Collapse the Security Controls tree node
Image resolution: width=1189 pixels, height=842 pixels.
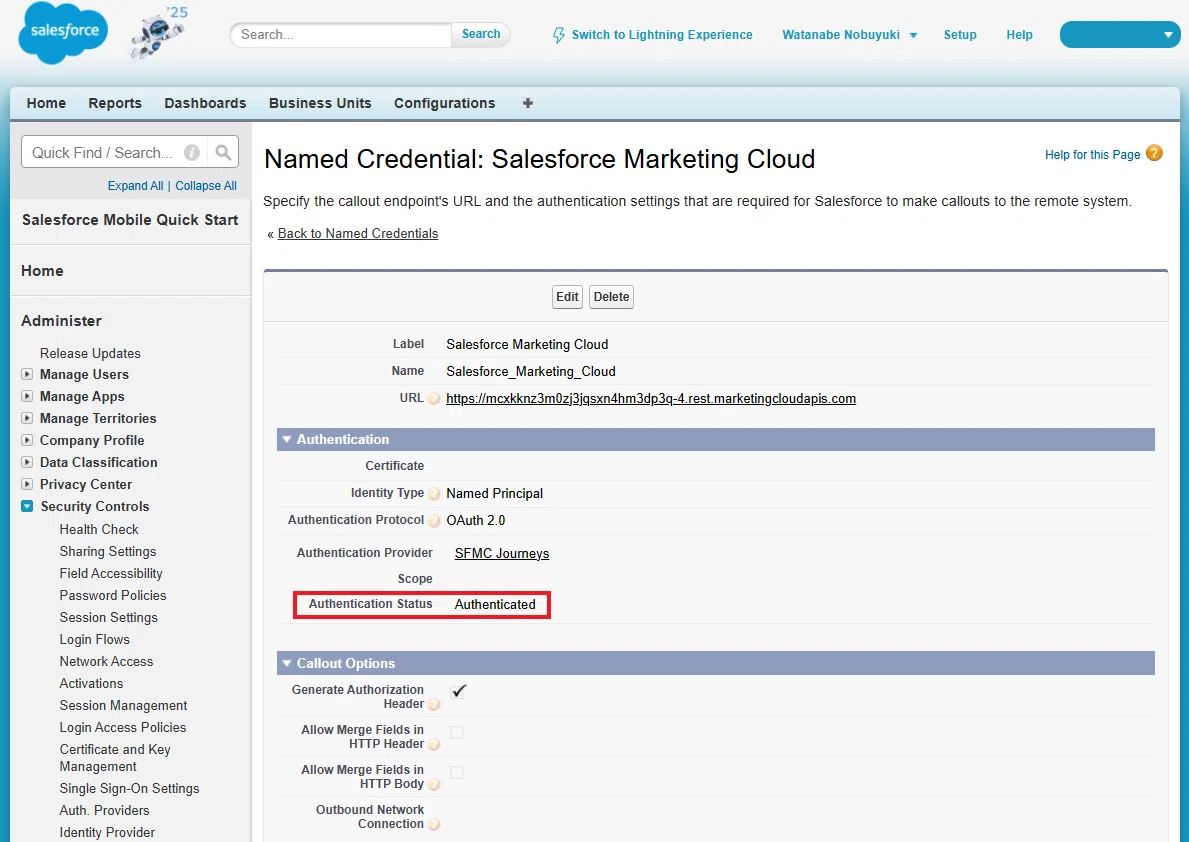[27, 506]
